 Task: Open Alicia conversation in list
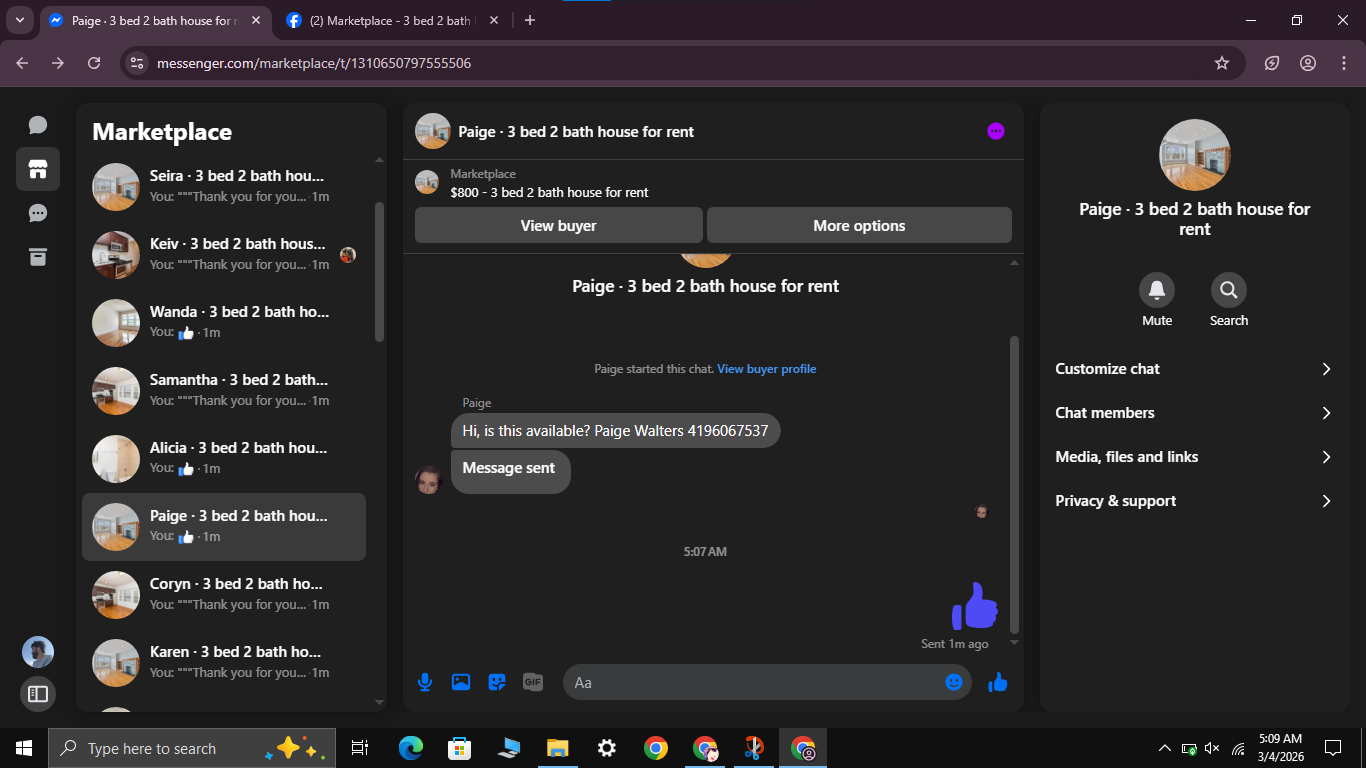point(224,458)
